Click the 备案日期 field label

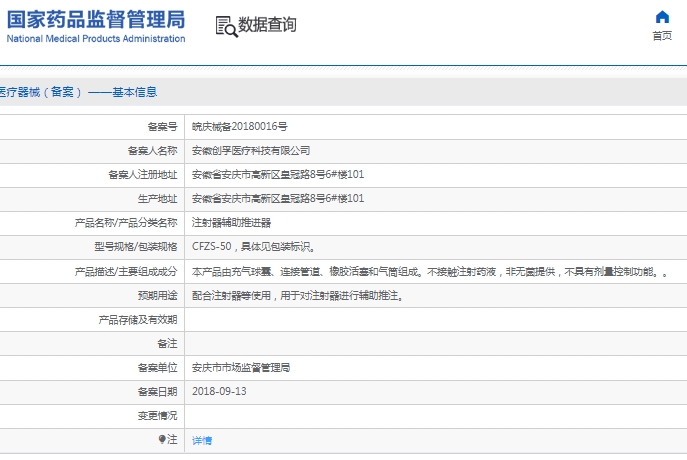tap(158, 392)
